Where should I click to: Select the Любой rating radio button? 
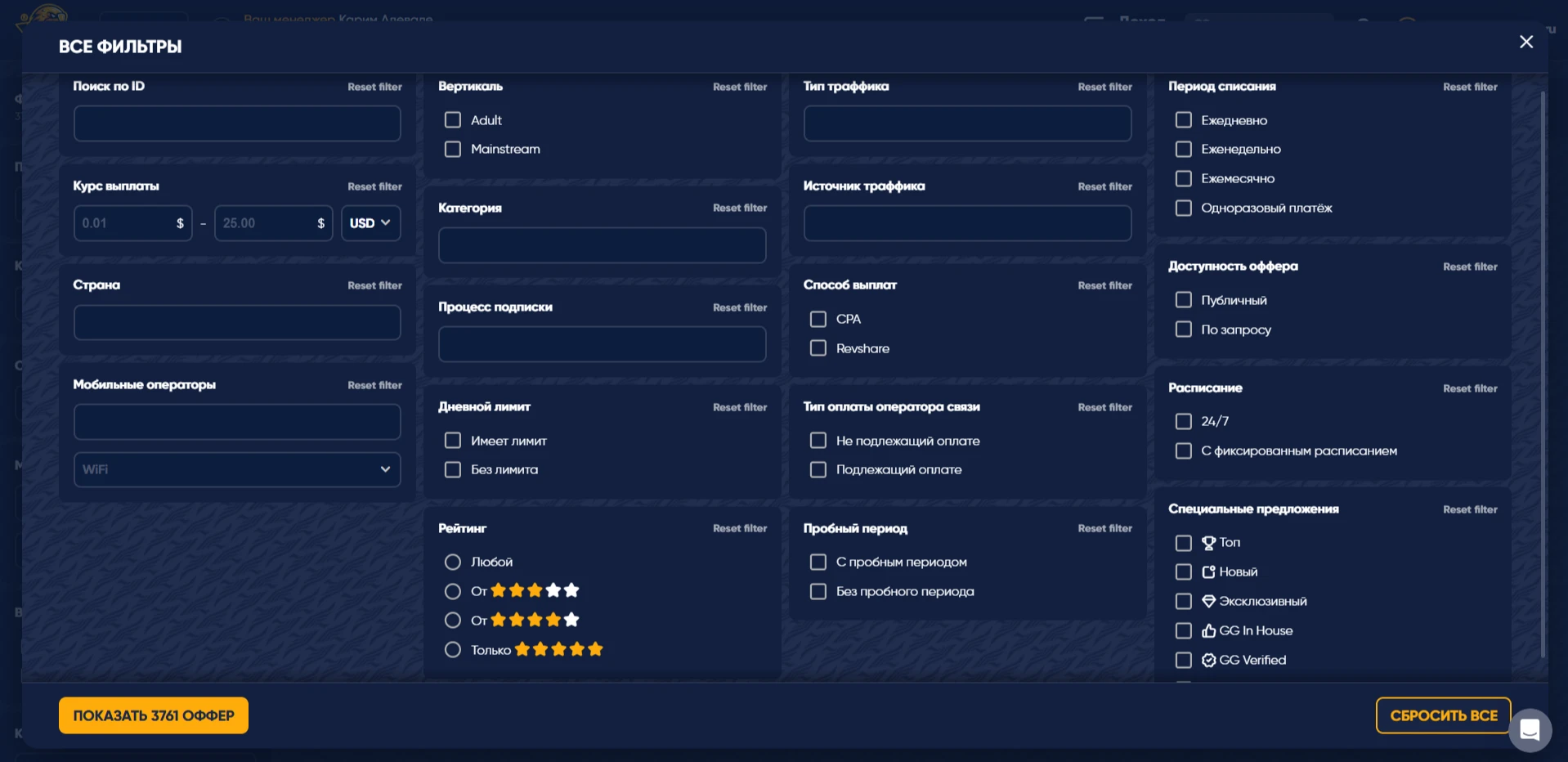452,563
